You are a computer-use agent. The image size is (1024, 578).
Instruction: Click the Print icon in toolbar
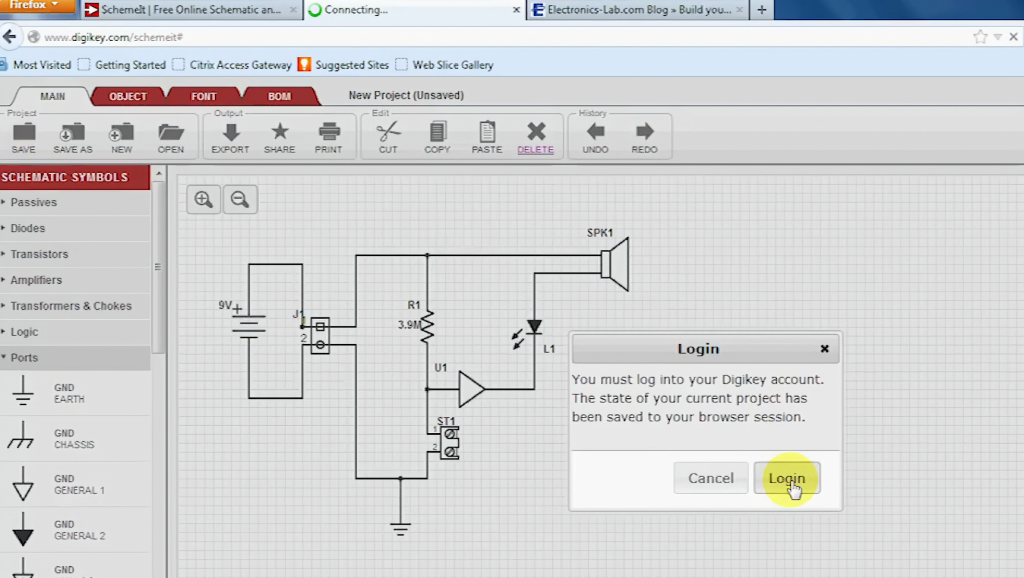[329, 132]
